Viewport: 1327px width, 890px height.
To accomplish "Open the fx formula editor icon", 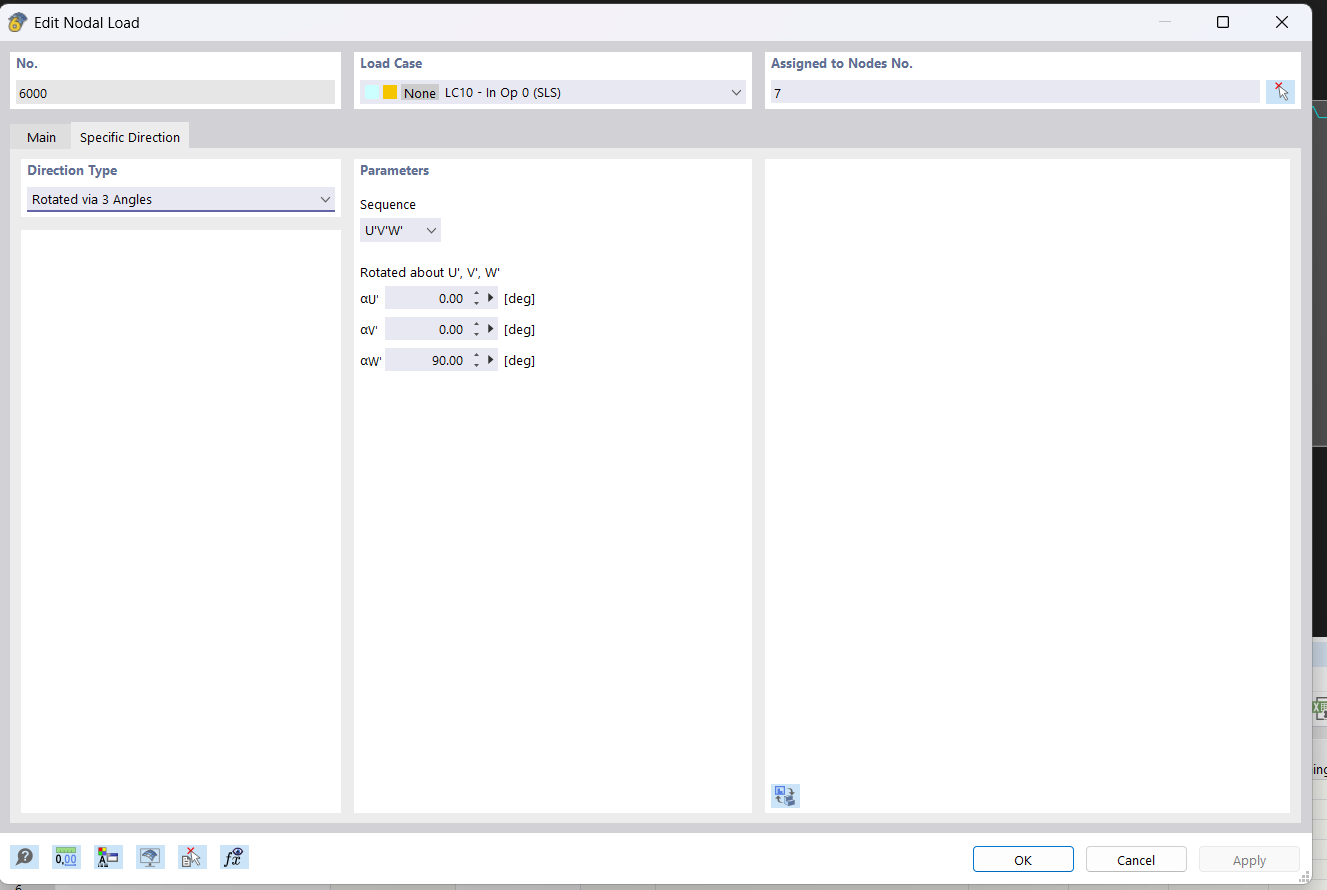I will click(x=234, y=857).
